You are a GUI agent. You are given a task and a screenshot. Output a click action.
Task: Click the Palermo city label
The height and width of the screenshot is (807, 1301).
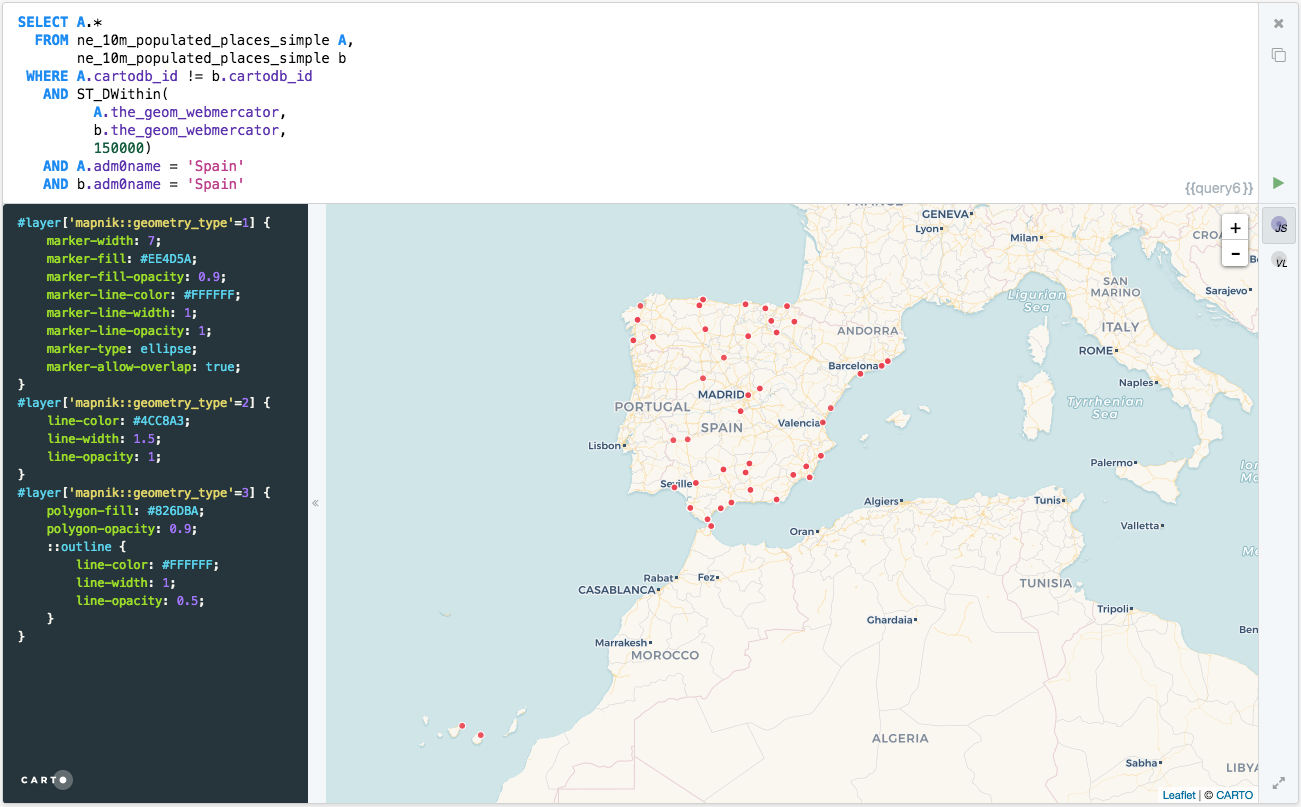point(1112,463)
